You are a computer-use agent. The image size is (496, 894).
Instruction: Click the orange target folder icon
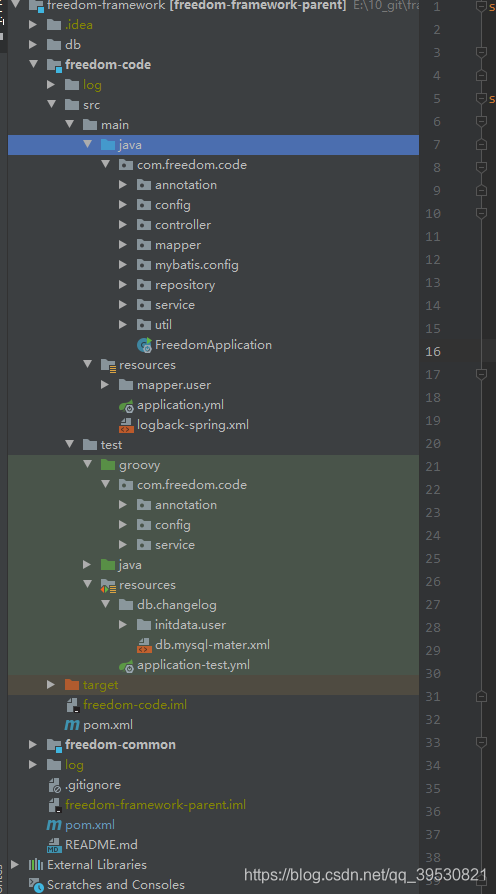coord(72,685)
